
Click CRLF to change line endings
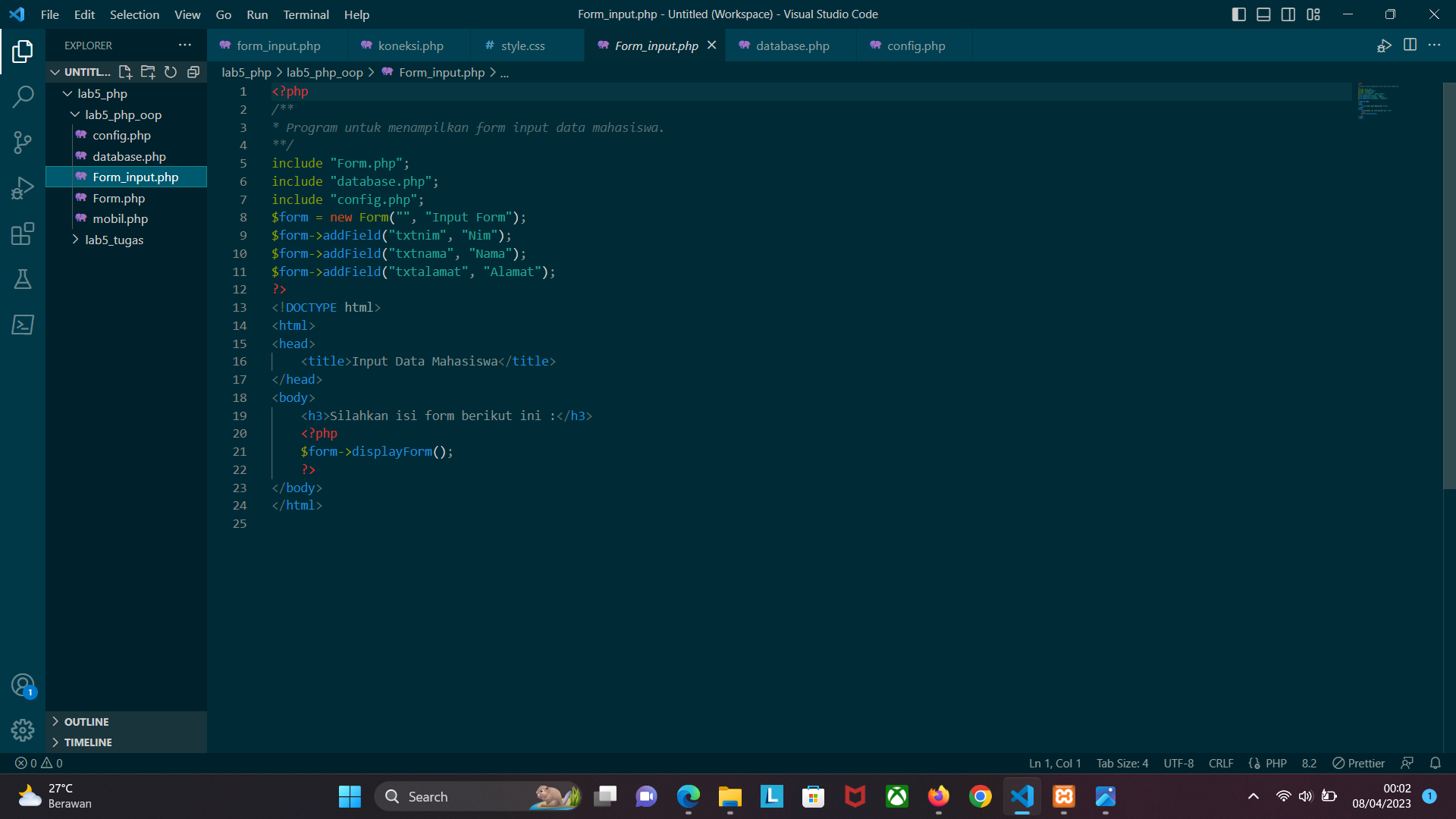coord(1221,763)
